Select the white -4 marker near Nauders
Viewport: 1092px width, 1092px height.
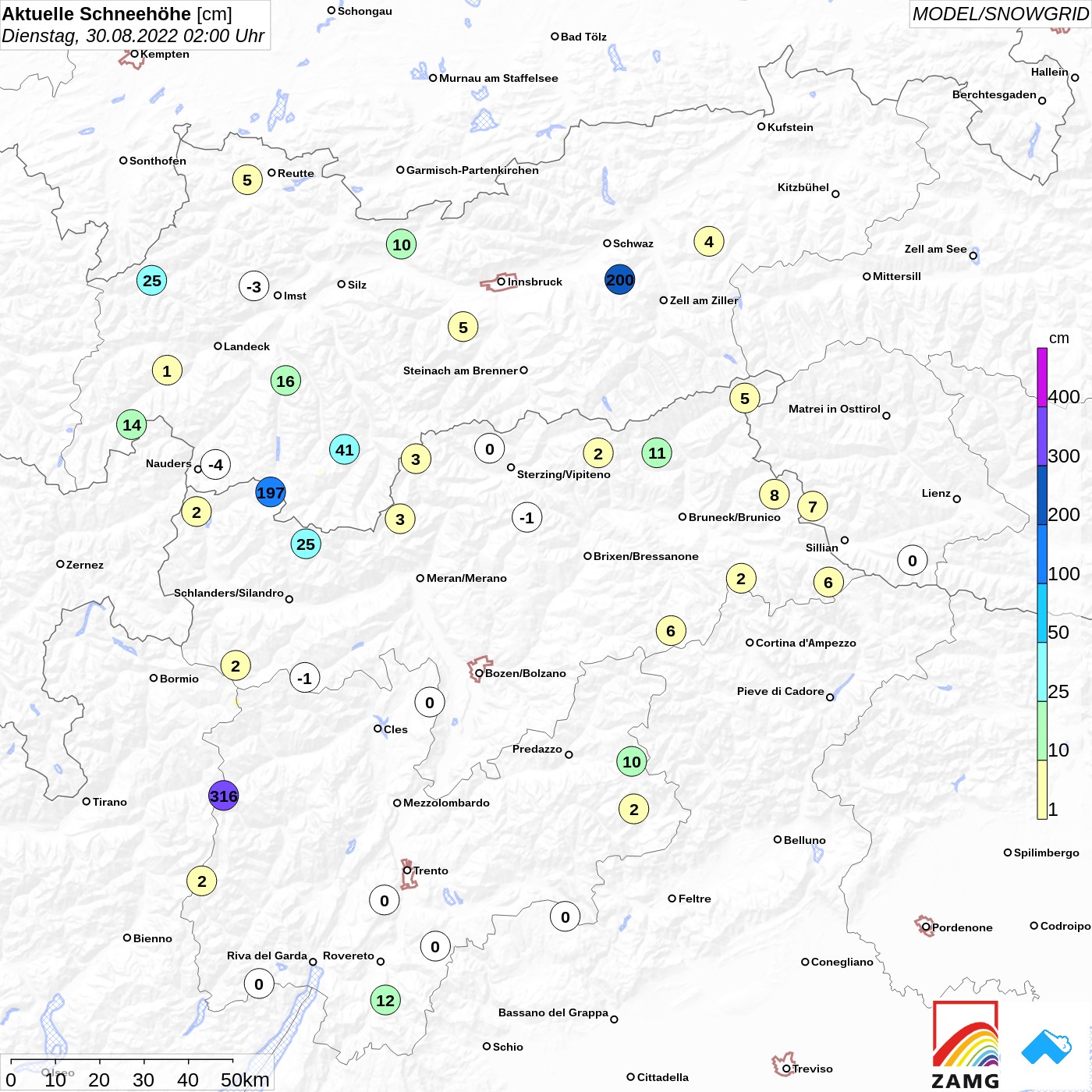pos(216,466)
